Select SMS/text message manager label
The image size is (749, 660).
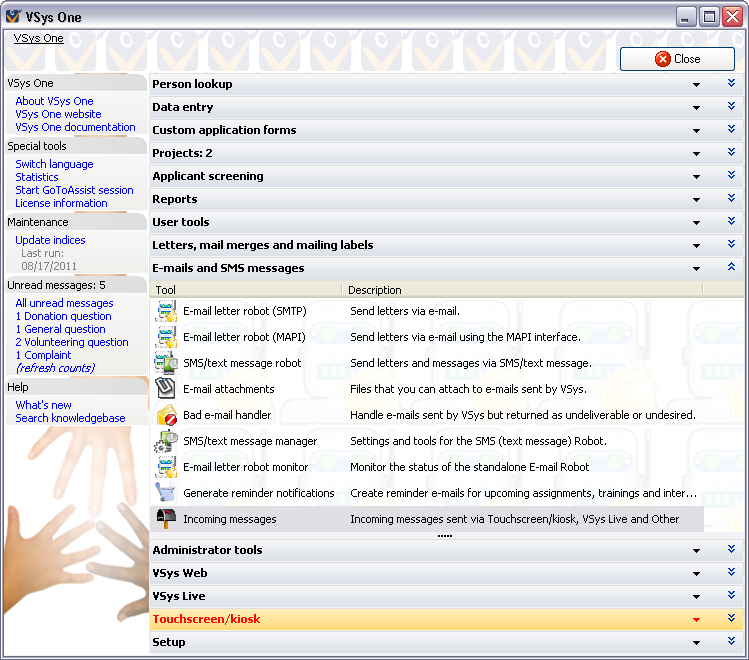coord(250,441)
